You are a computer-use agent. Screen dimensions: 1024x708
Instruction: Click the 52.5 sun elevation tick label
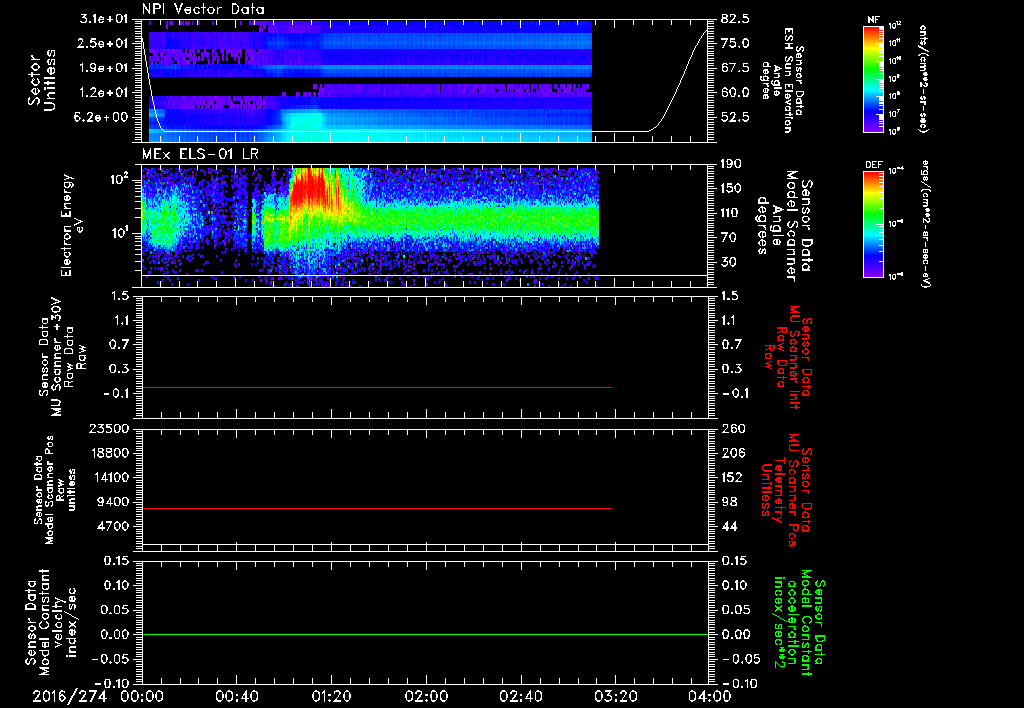[x=735, y=118]
